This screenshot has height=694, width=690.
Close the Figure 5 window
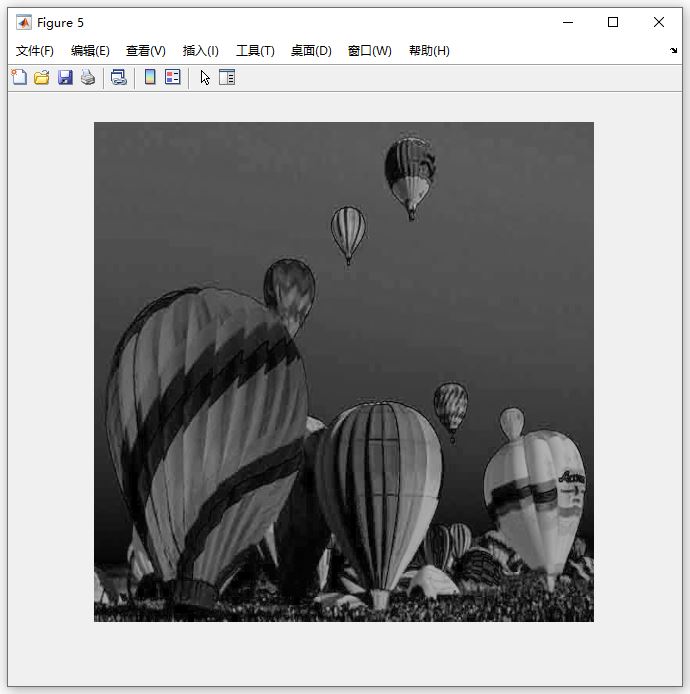pyautogui.click(x=659, y=22)
